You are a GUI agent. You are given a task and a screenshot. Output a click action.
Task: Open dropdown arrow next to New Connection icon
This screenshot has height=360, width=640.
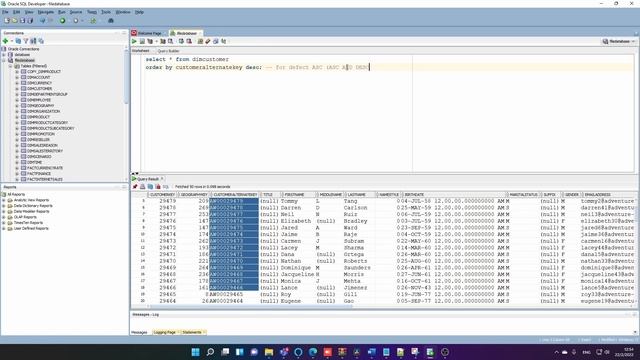(11, 41)
